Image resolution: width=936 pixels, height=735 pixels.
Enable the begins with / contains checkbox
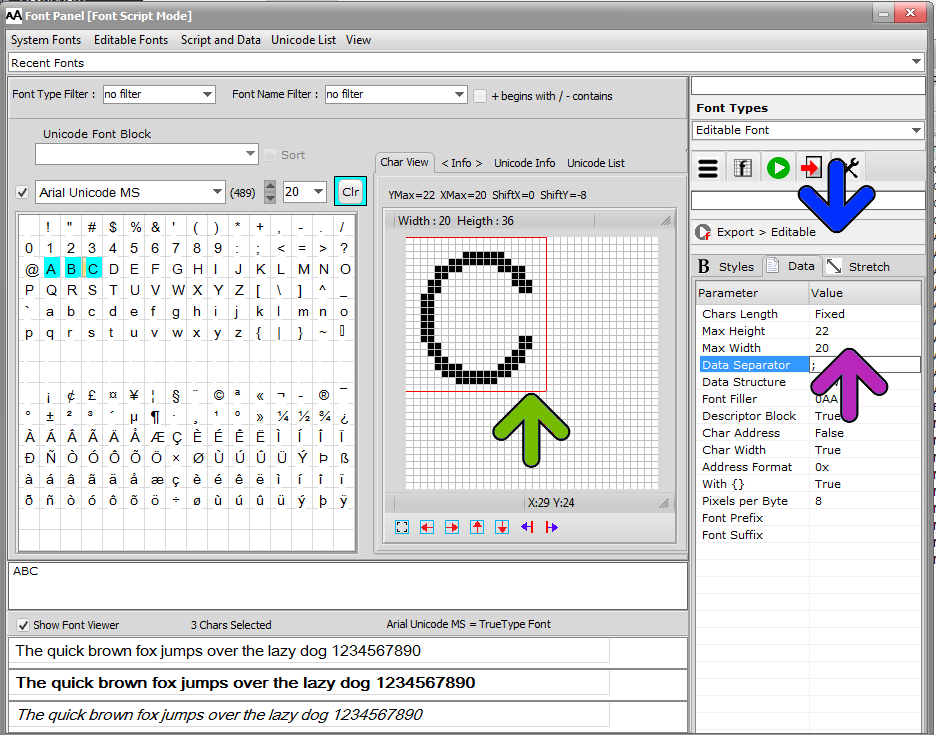480,96
